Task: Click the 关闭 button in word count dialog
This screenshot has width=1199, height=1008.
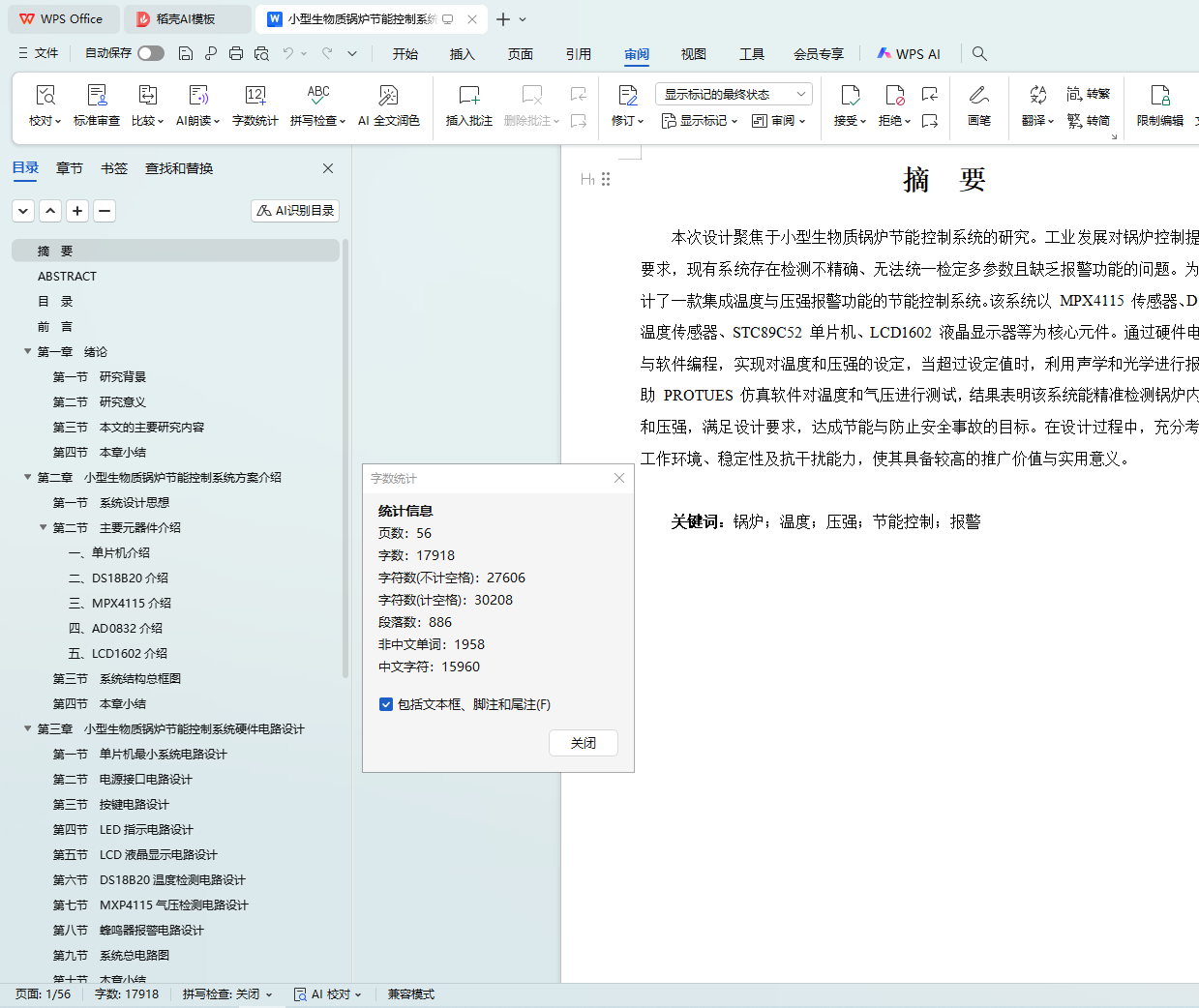Action: 583,743
